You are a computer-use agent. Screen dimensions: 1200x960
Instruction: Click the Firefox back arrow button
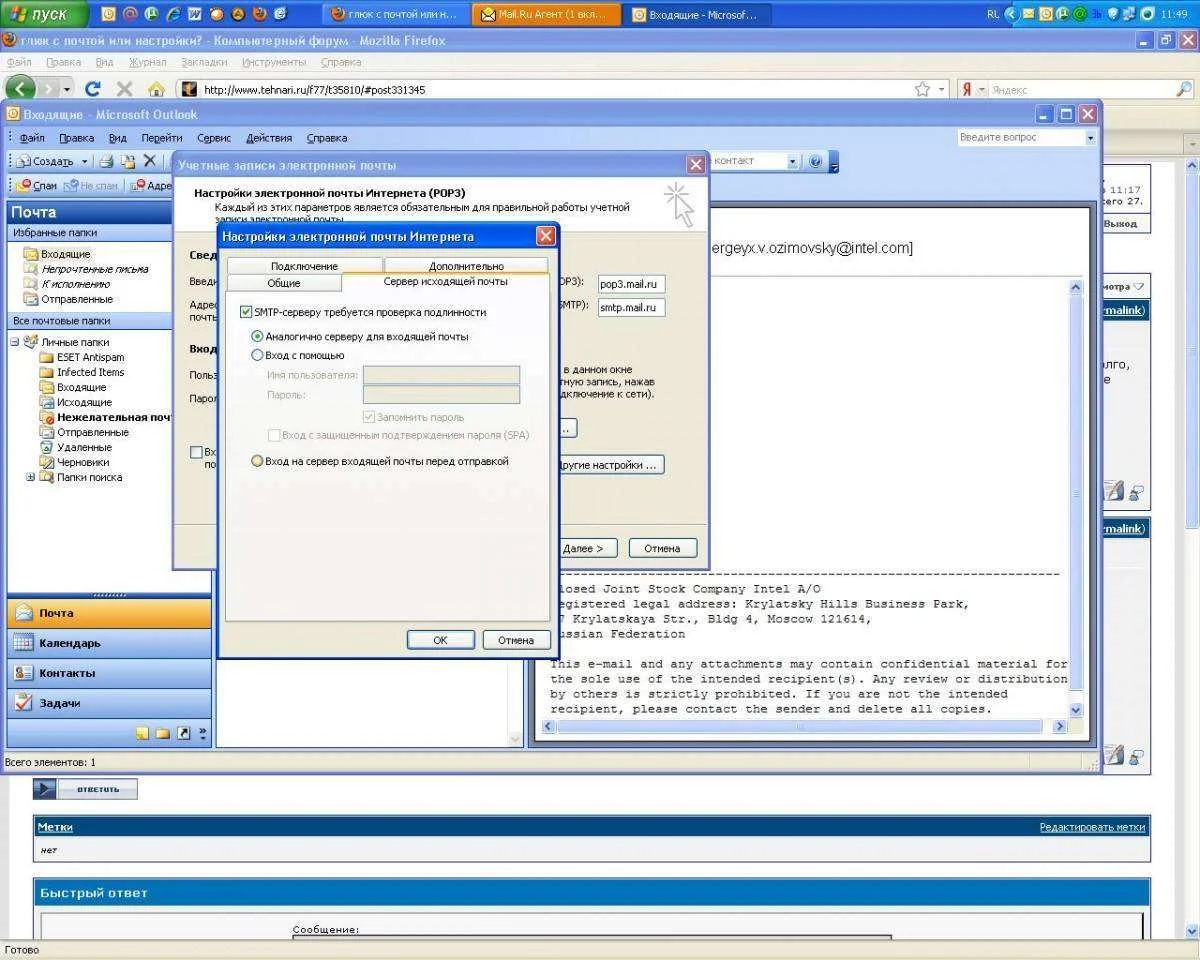[22, 89]
